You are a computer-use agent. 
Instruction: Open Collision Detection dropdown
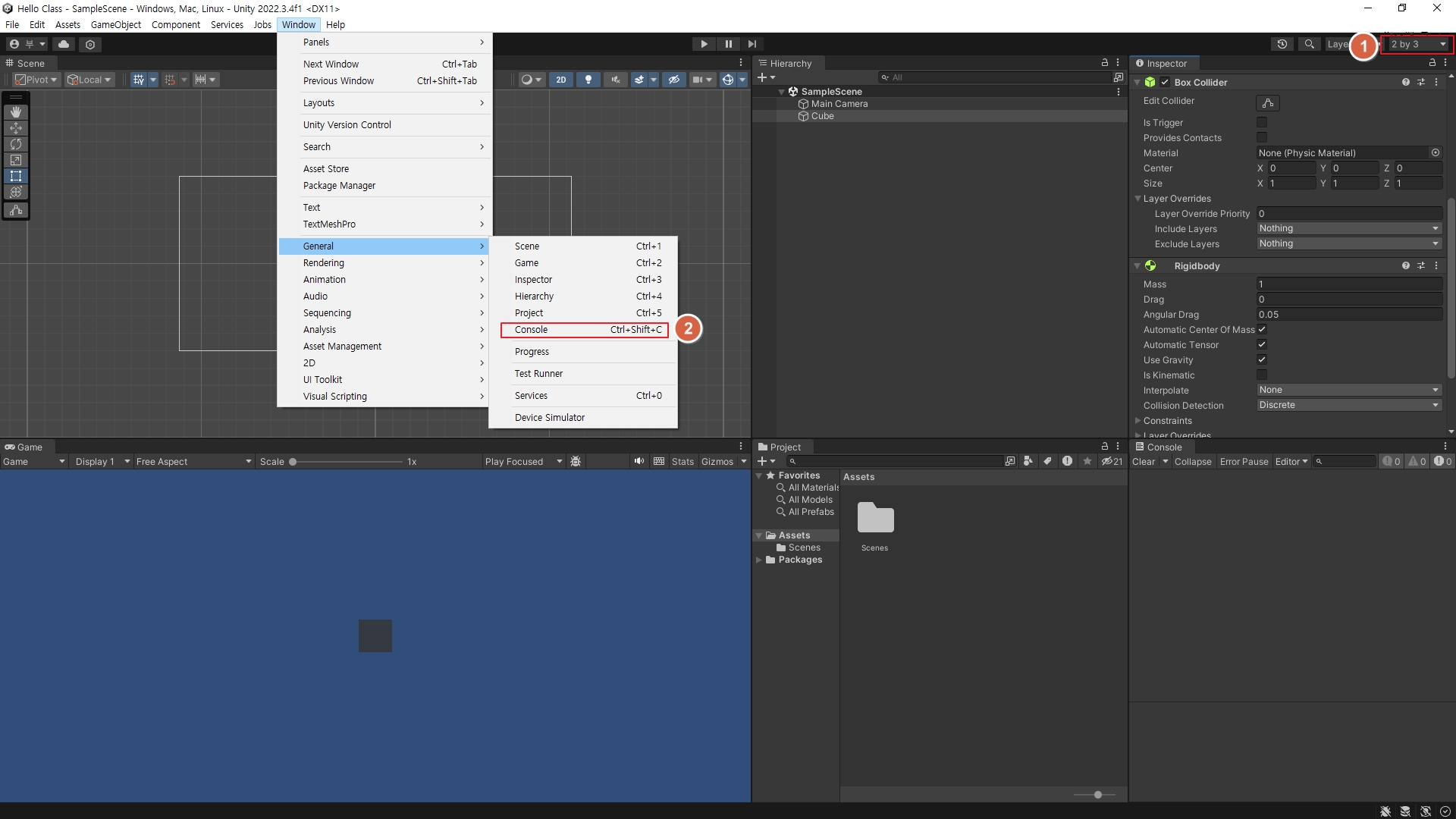pyautogui.click(x=1349, y=405)
